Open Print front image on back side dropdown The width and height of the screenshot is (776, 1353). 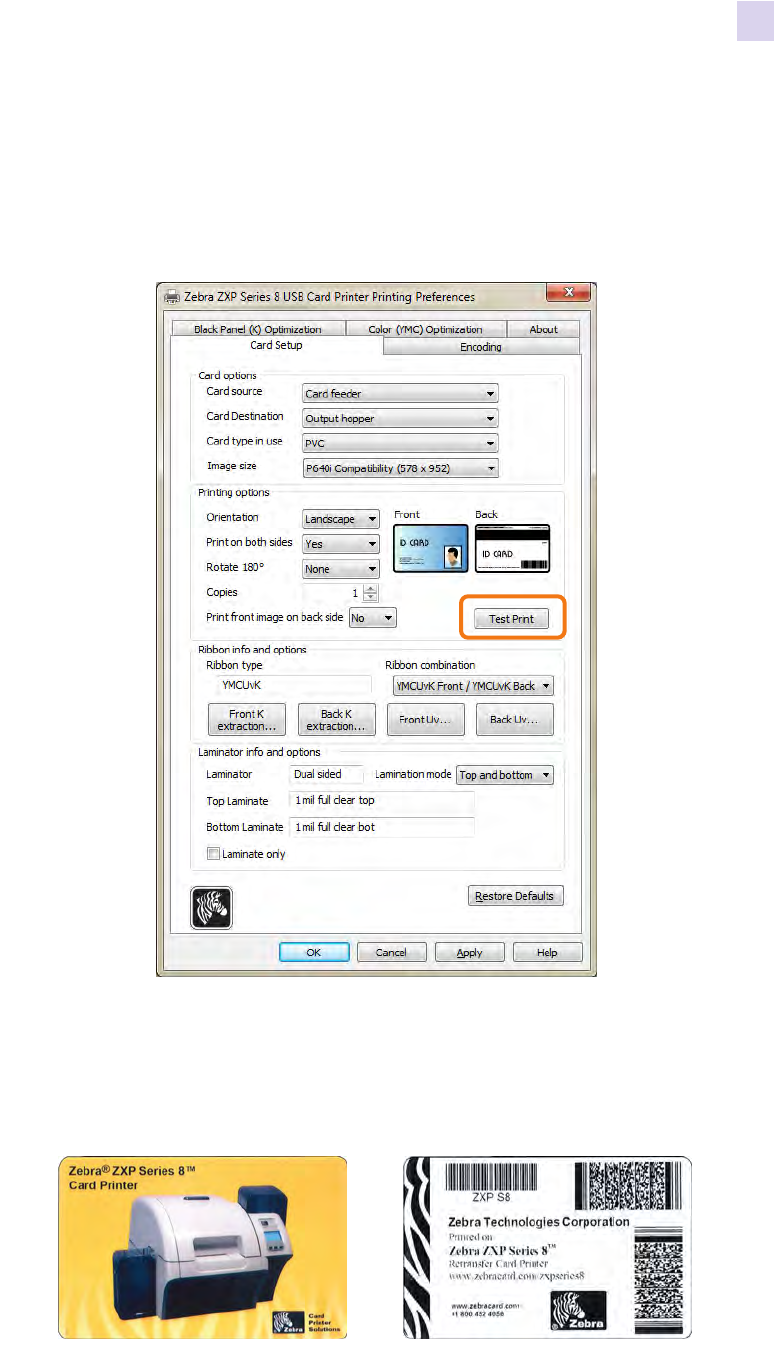(373, 618)
